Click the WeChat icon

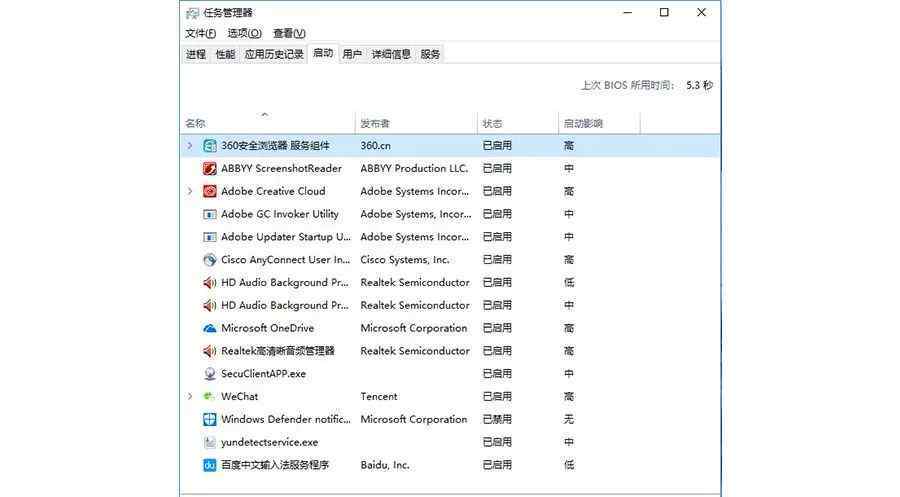pyautogui.click(x=209, y=396)
